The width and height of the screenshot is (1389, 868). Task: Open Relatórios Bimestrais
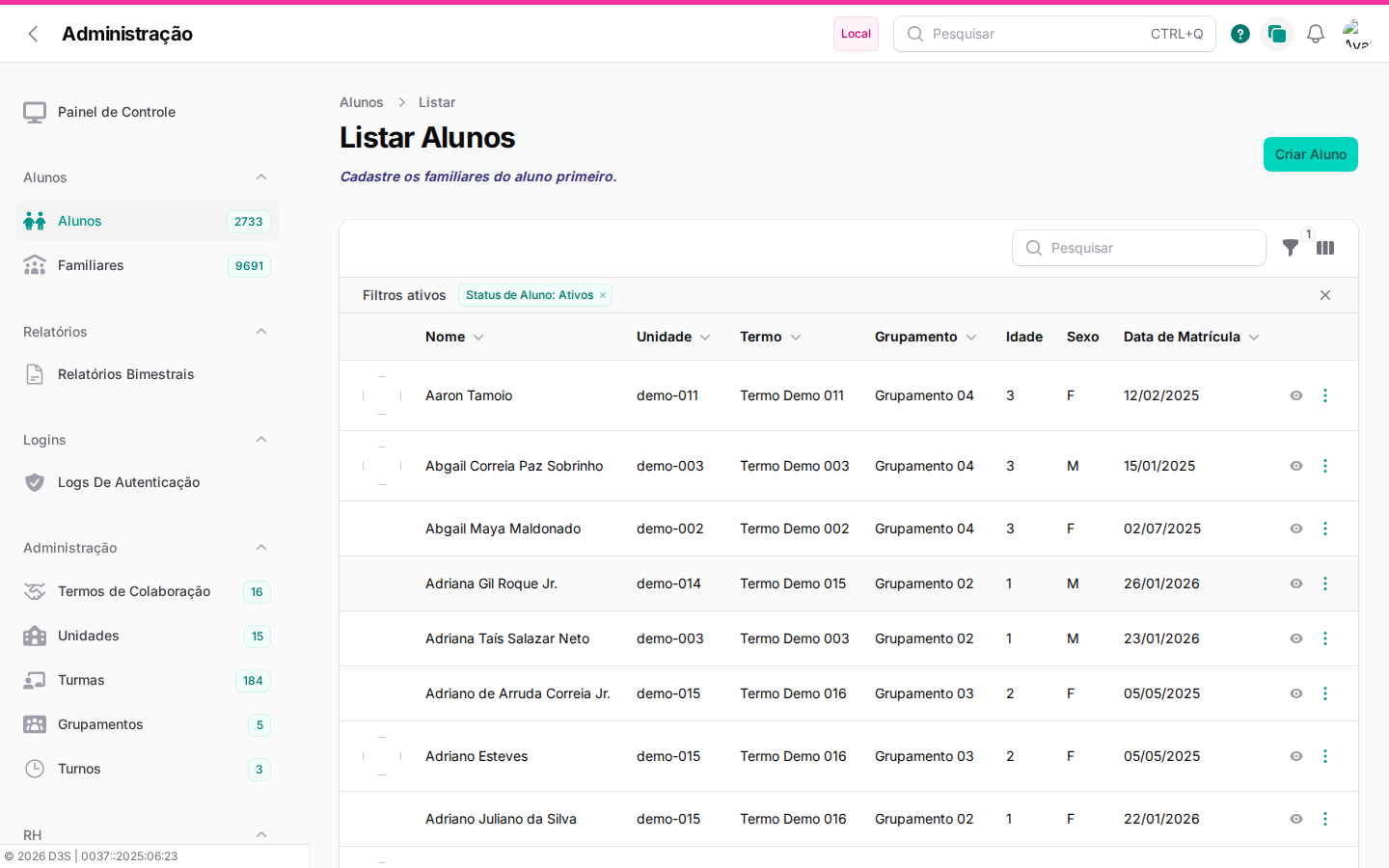tap(147, 374)
